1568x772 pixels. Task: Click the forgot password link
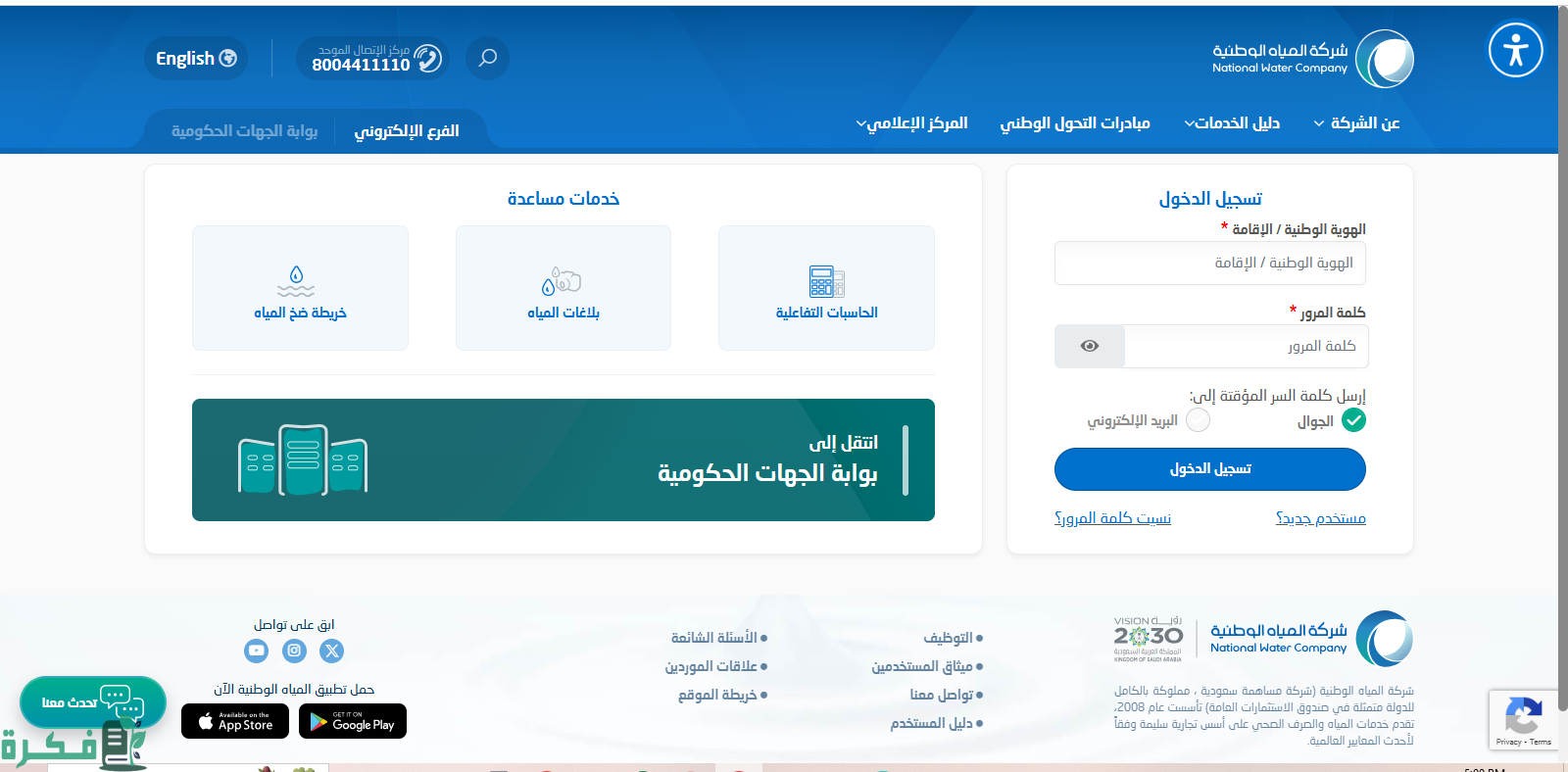coord(1112,518)
